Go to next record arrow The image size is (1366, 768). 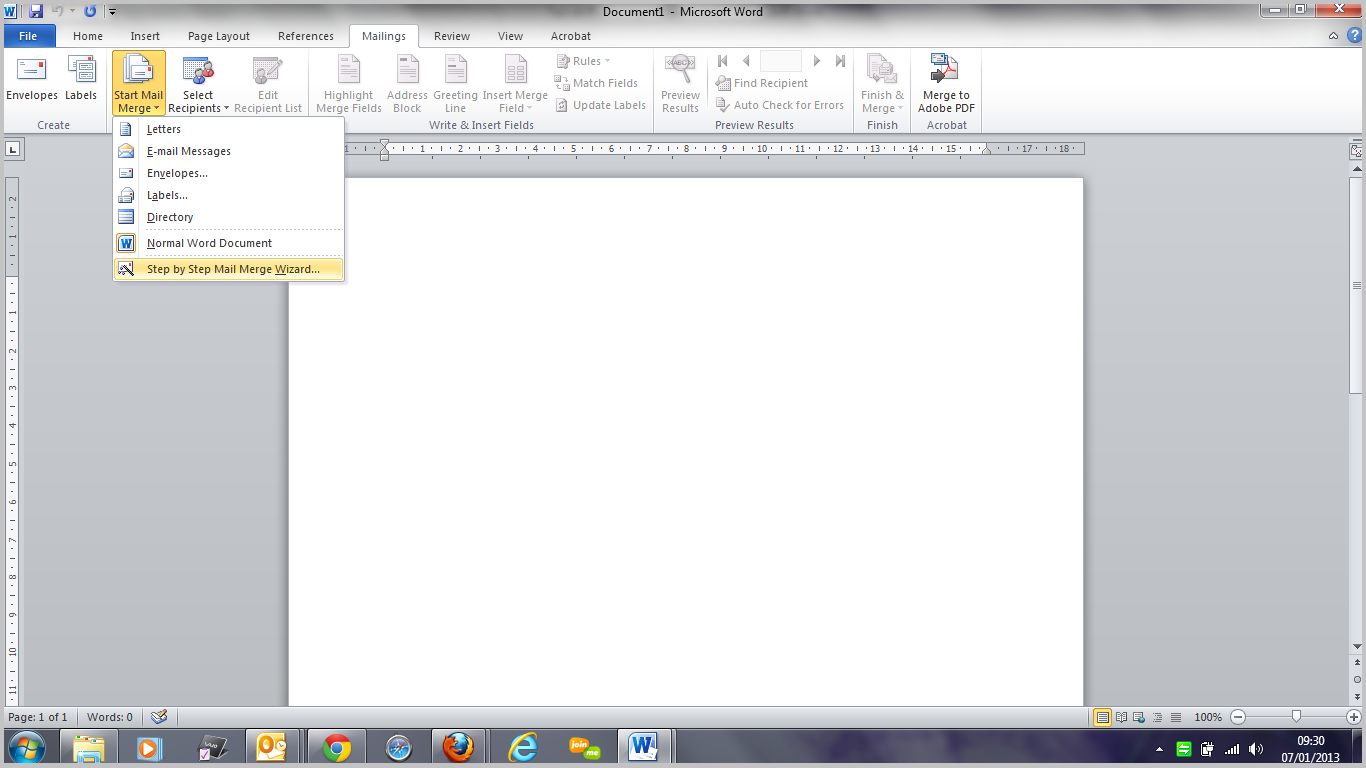point(817,61)
